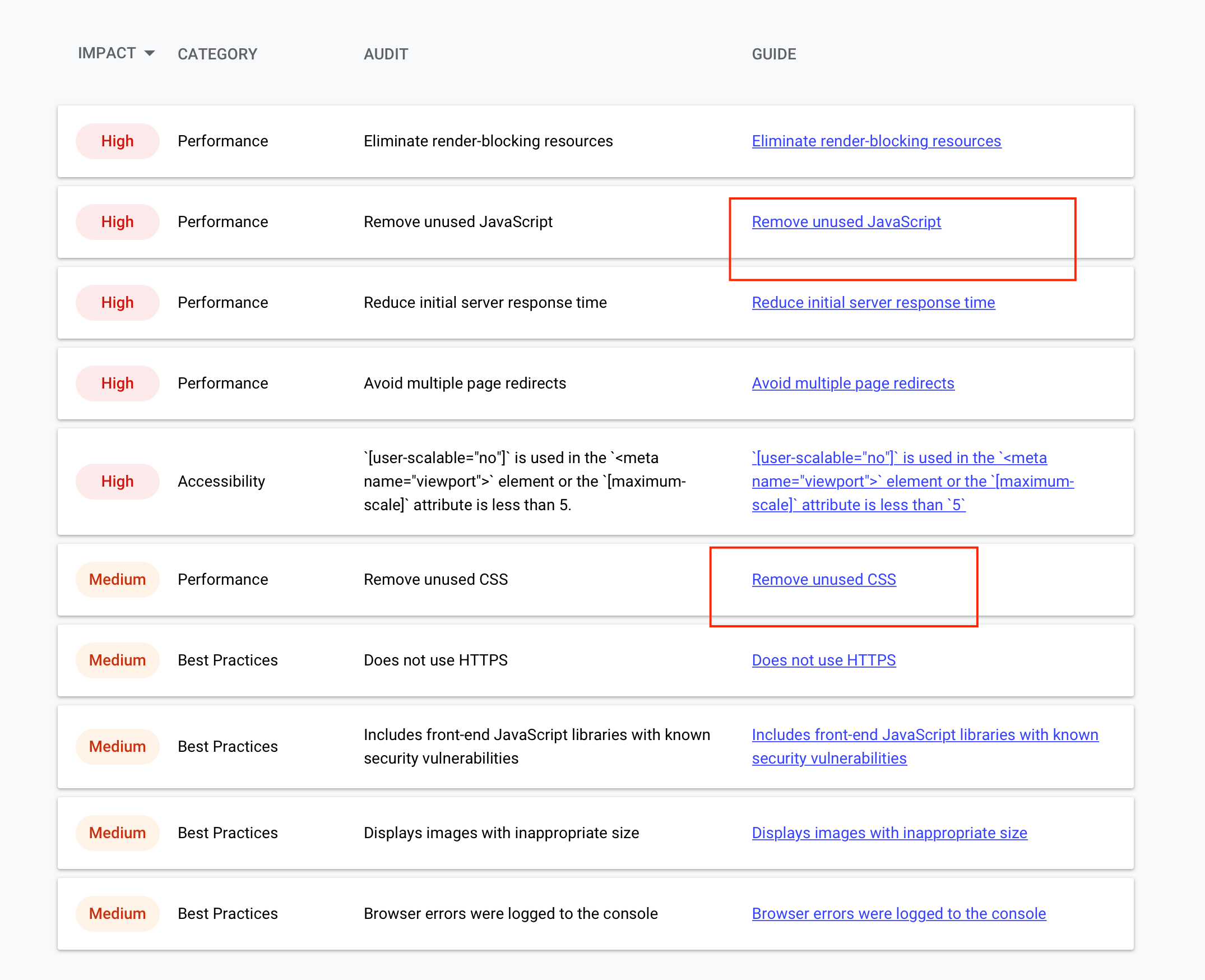Open the Displays images with inappropriate size link
Screen dimensions: 1205x980
[x=889, y=833]
